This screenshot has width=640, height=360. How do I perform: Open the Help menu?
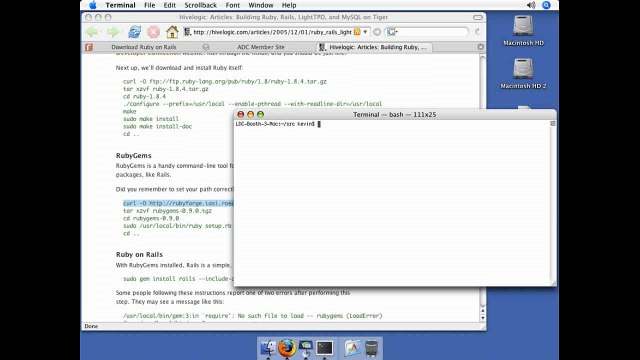pyautogui.click(x=289, y=5)
